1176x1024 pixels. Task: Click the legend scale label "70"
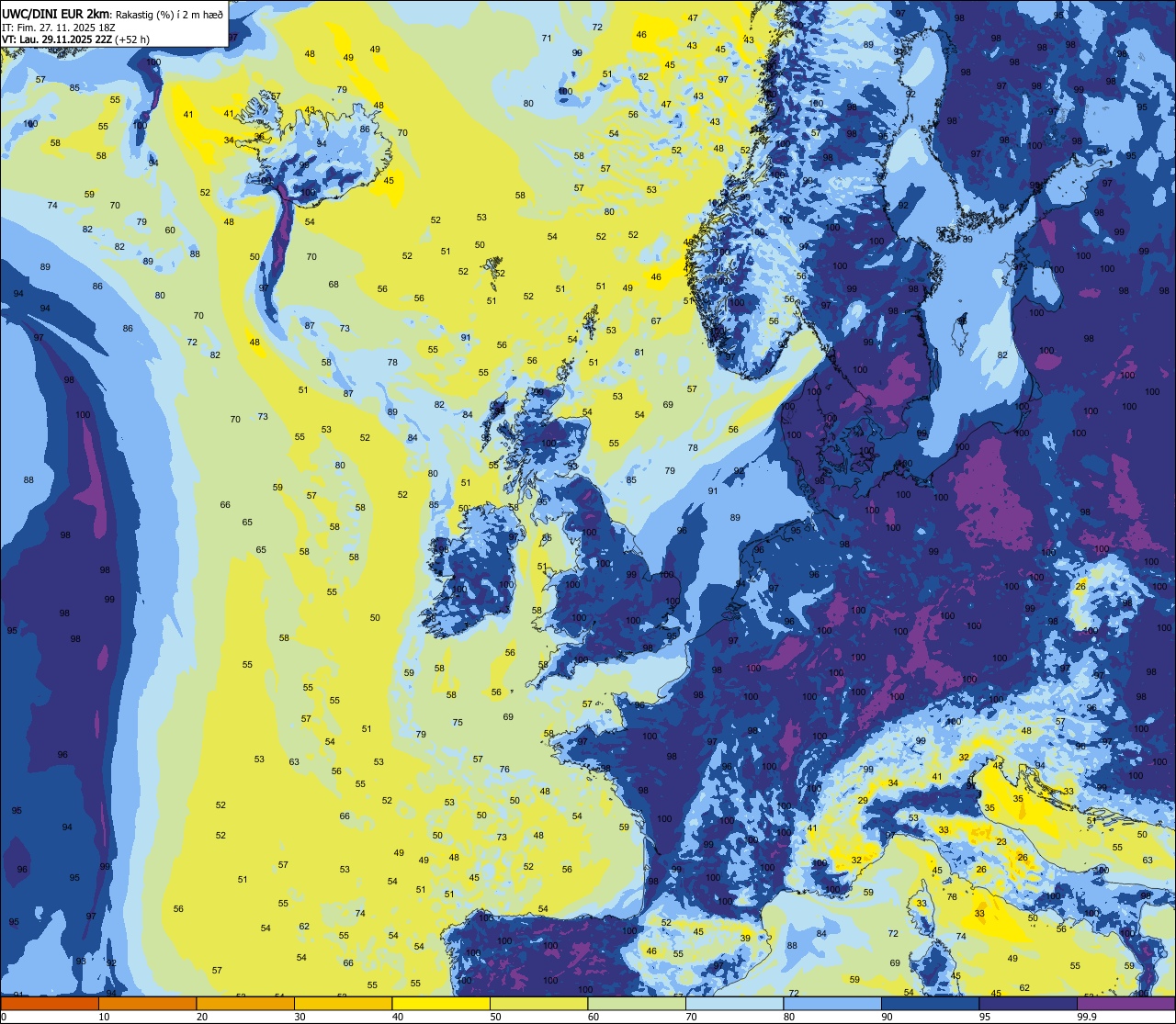click(691, 1017)
